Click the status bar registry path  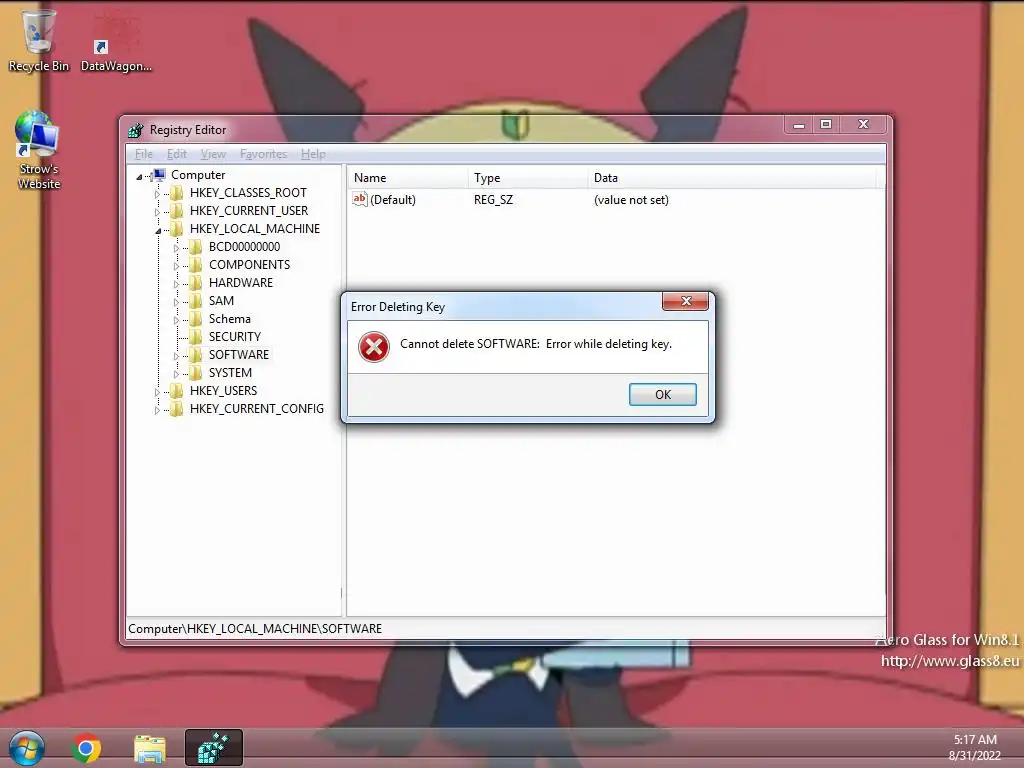tap(255, 629)
